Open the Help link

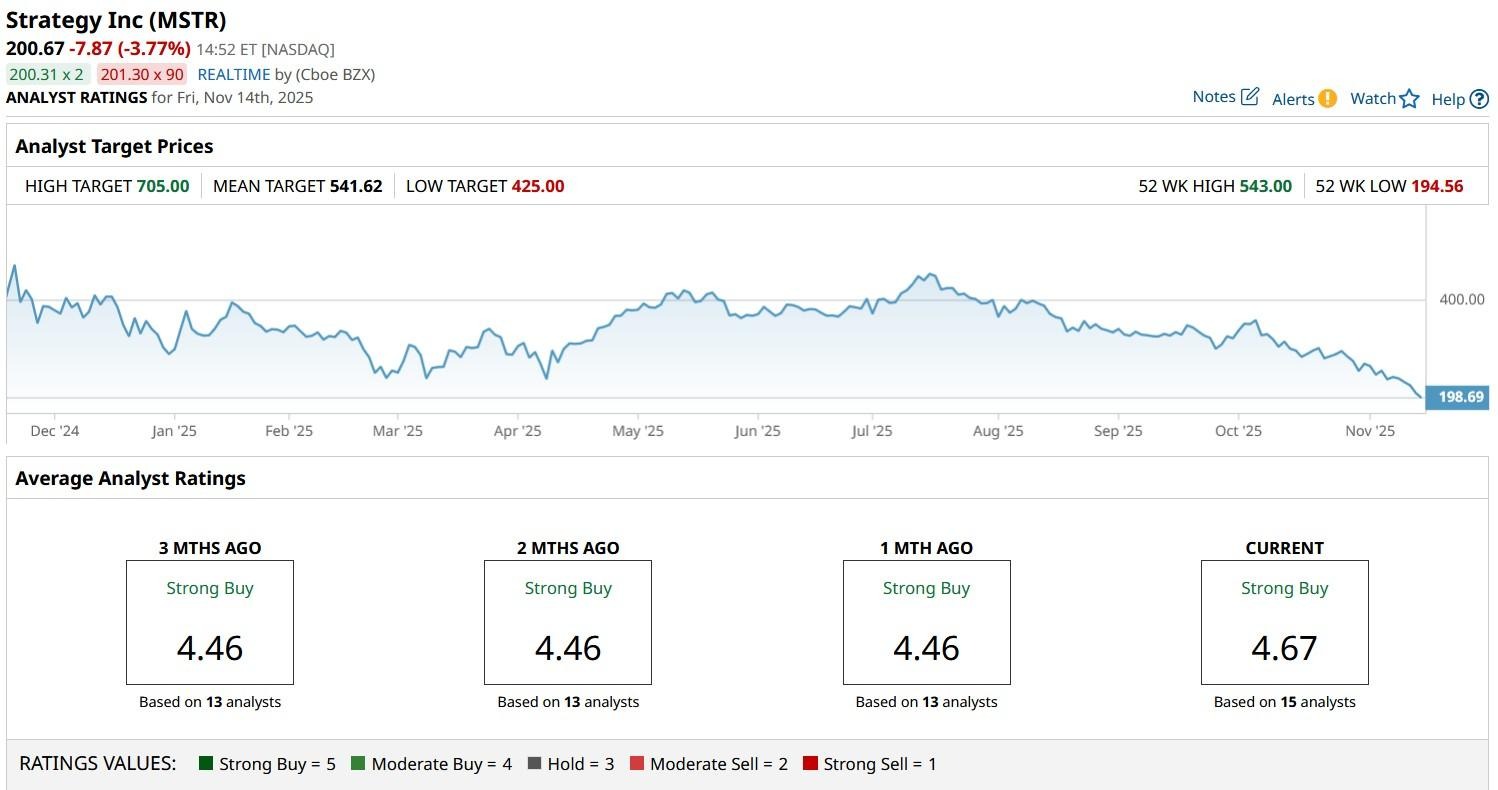[1448, 99]
